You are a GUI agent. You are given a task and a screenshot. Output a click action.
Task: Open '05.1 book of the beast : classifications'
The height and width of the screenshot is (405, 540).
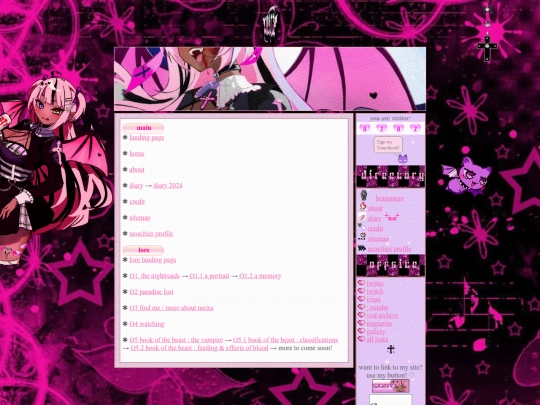tap(285, 340)
